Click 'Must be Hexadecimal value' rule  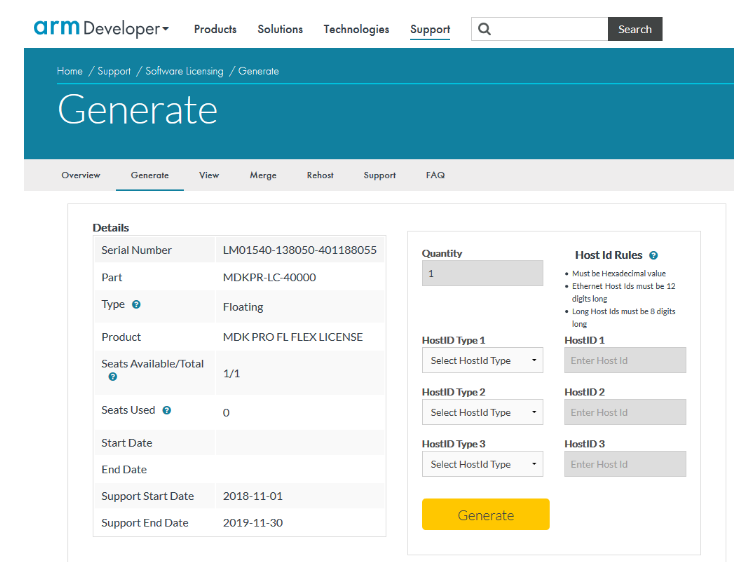618,273
